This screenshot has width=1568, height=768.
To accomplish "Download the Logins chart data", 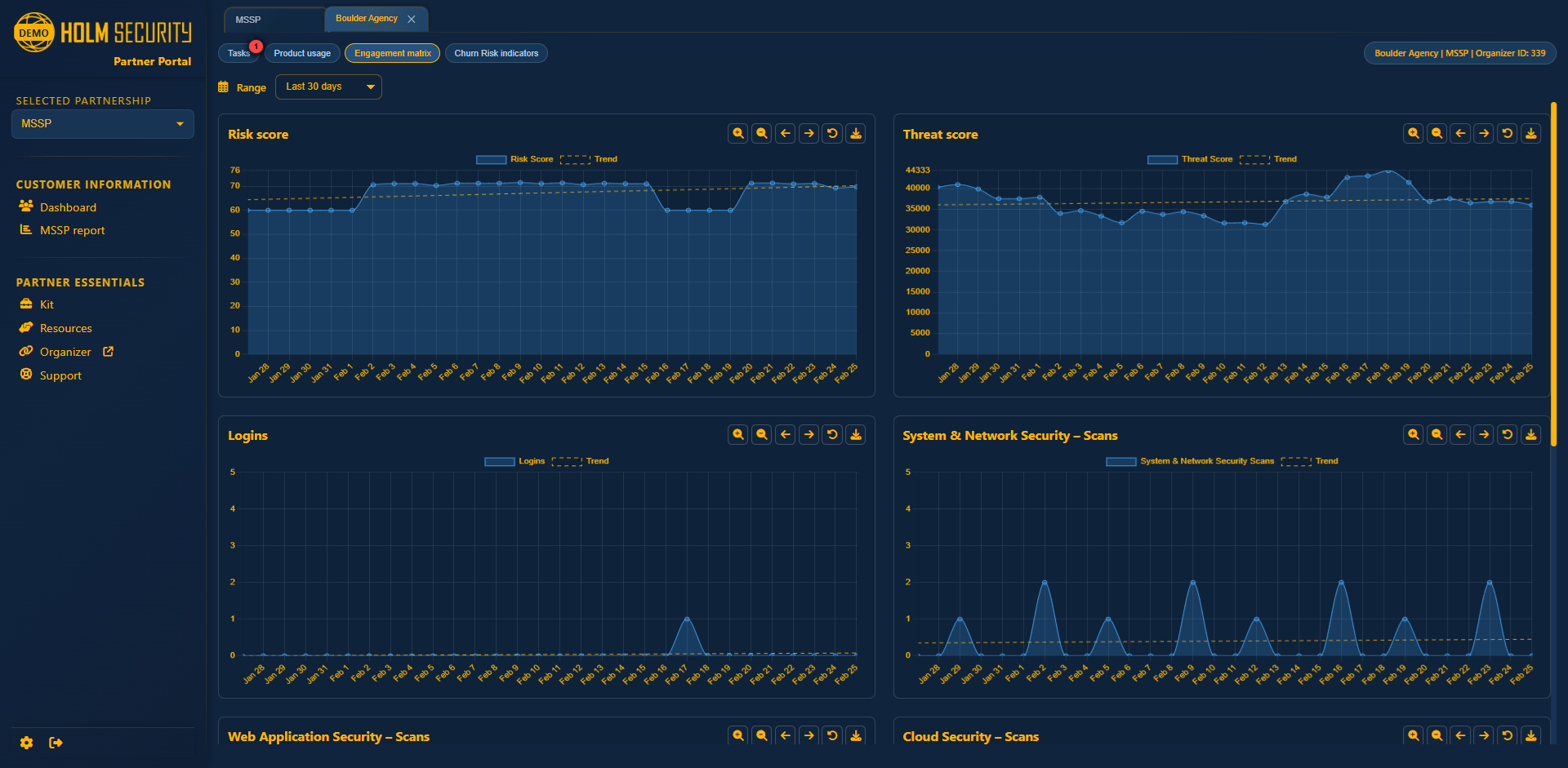I will [855, 434].
